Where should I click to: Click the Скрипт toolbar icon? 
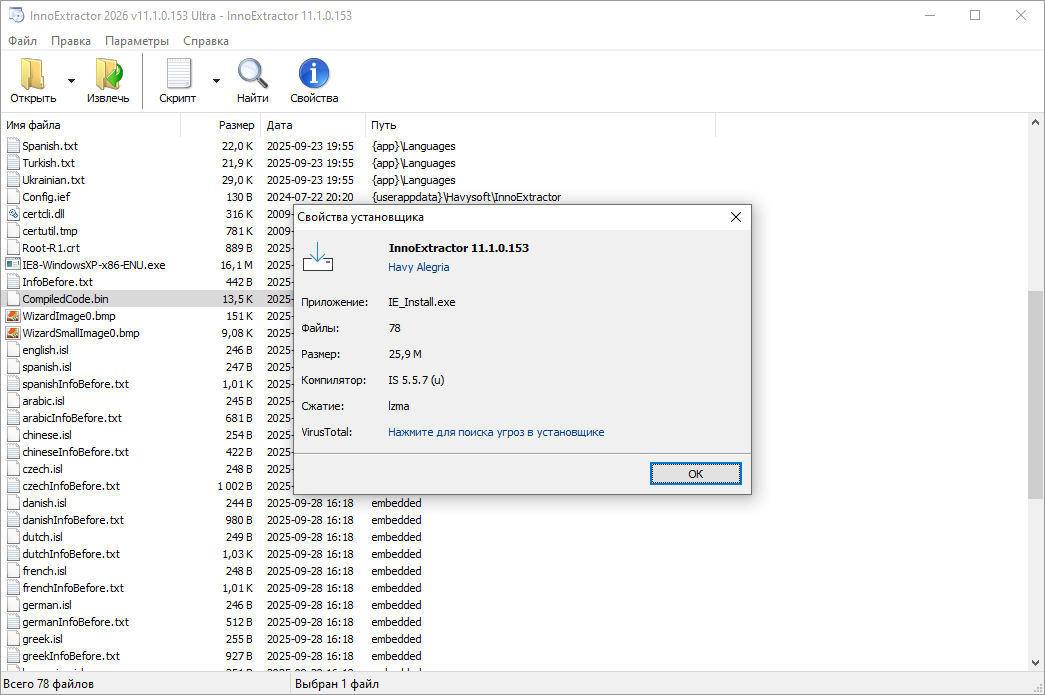178,74
